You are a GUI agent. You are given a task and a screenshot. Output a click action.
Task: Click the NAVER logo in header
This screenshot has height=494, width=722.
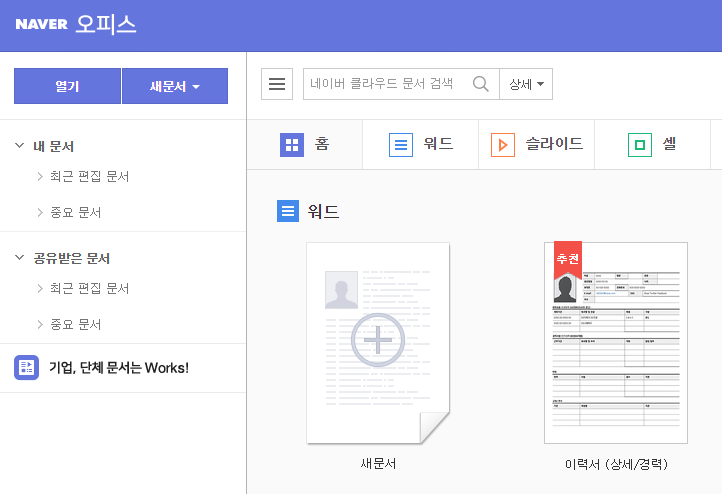click(41, 24)
